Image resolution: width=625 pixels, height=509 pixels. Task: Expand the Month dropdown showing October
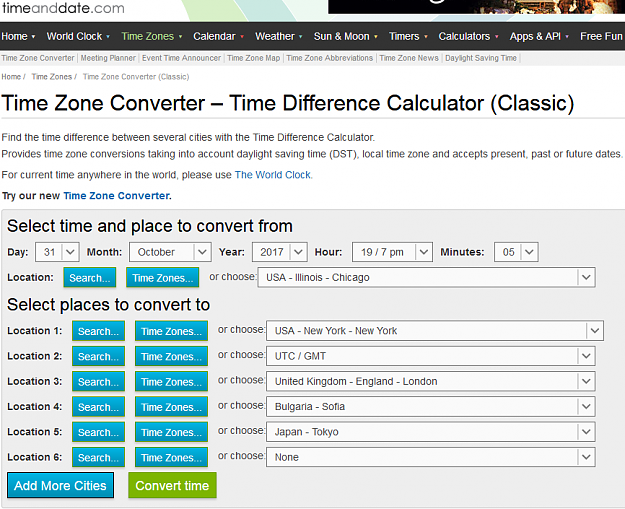click(170, 252)
